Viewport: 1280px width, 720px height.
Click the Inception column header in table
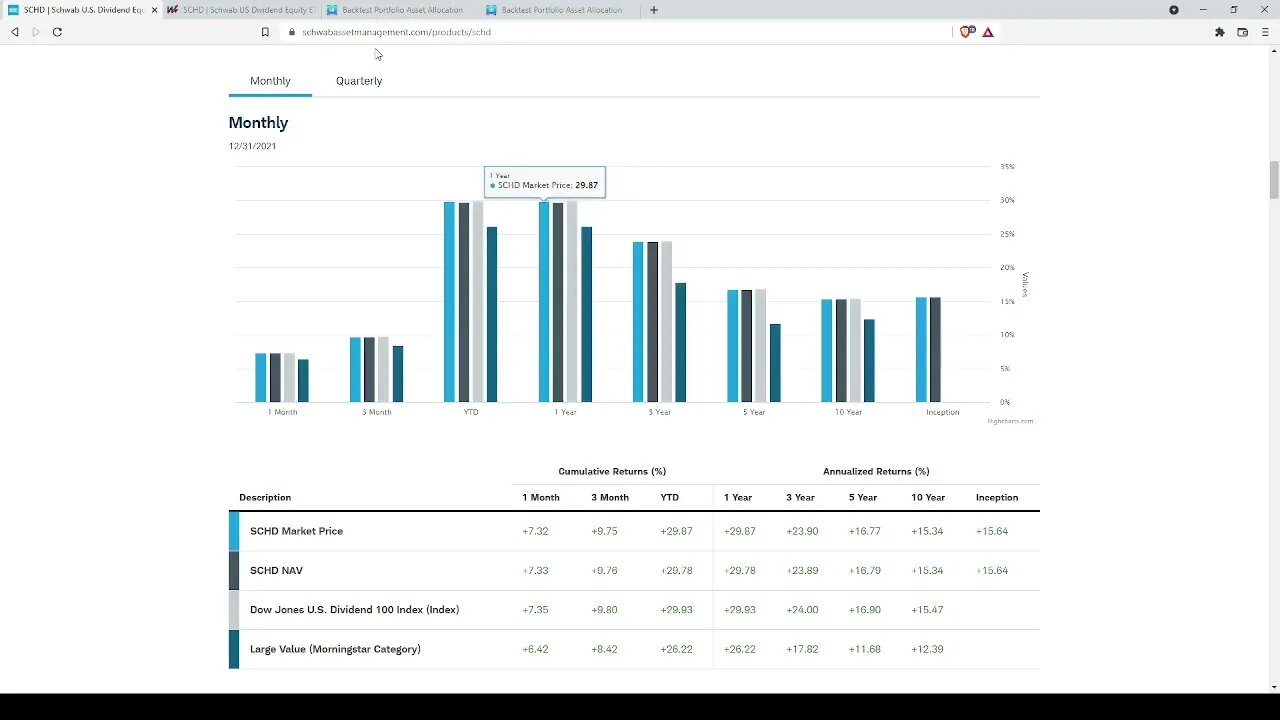(997, 497)
